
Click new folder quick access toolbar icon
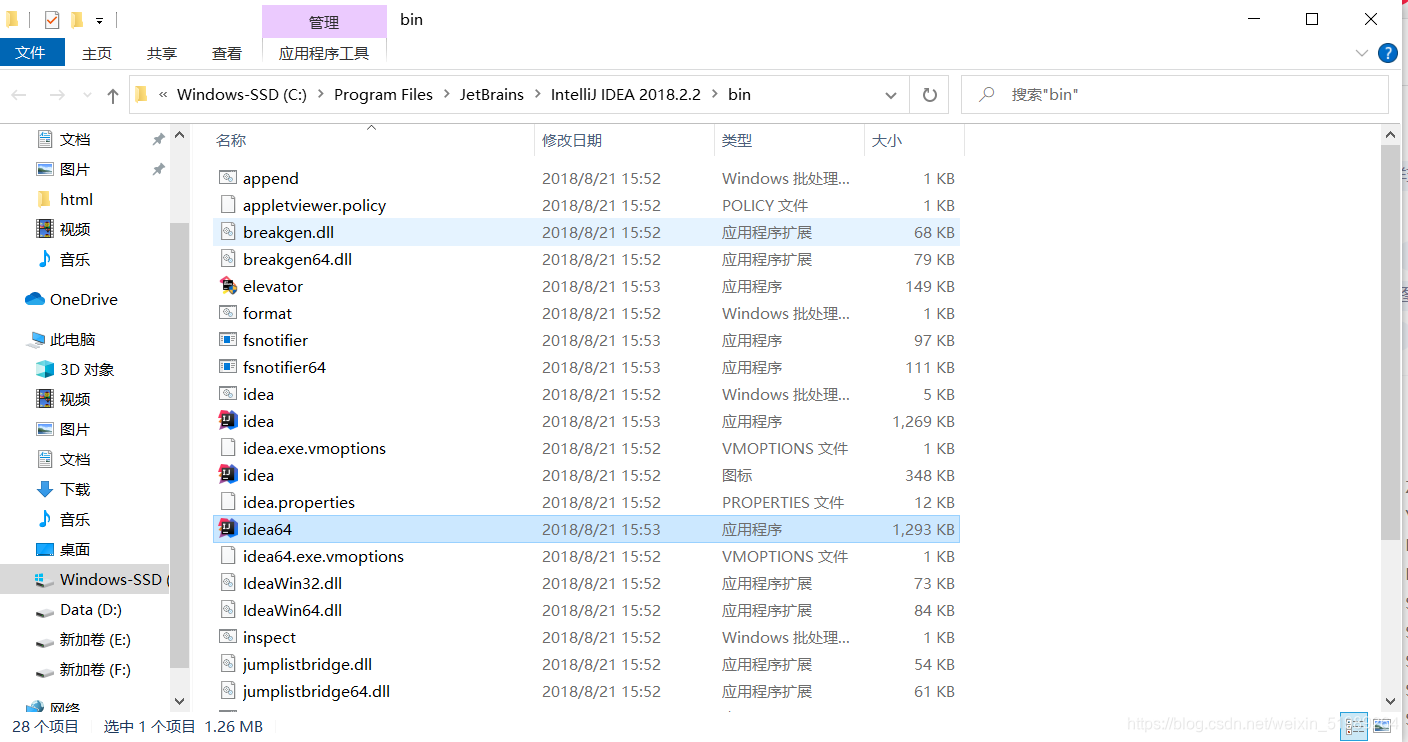point(77,20)
